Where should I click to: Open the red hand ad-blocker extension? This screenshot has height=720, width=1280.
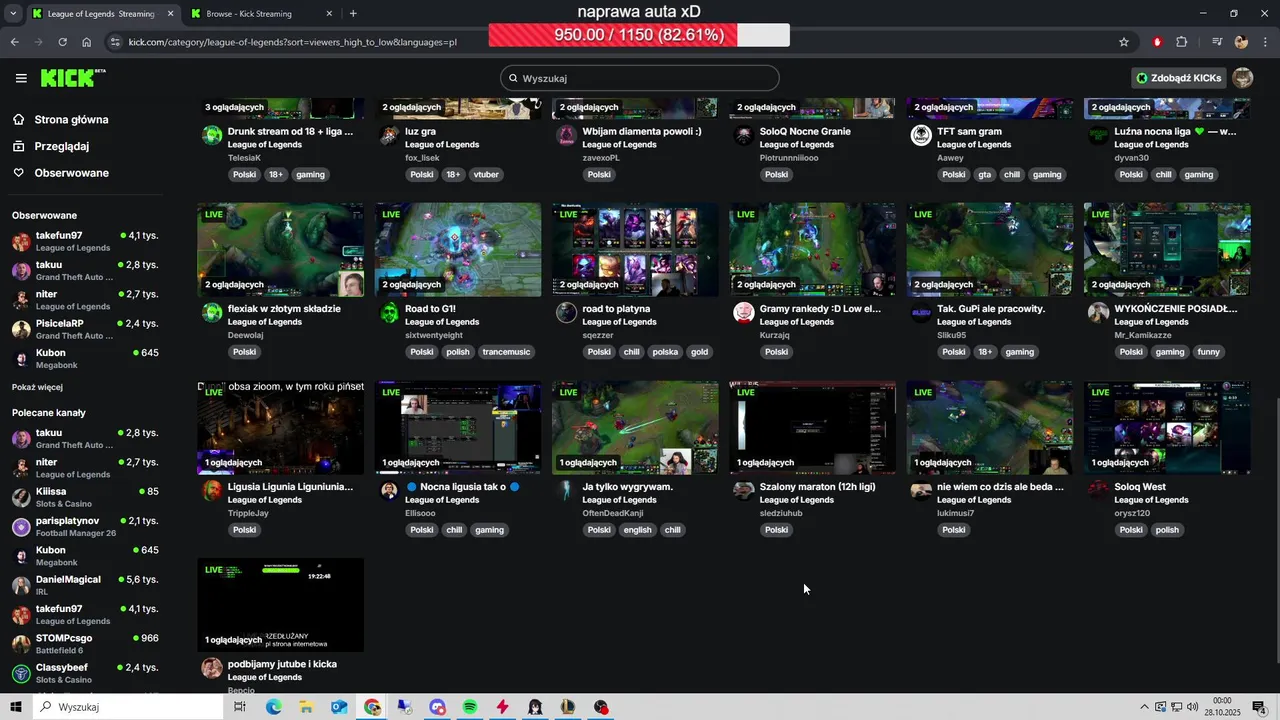pos(1157,42)
